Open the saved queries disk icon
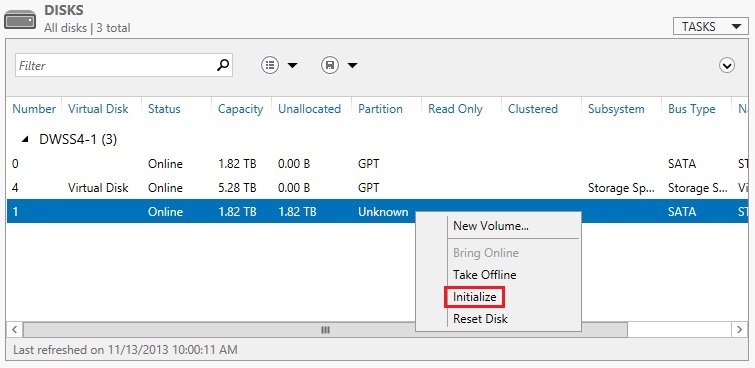This screenshot has height=368, width=755. [x=330, y=65]
